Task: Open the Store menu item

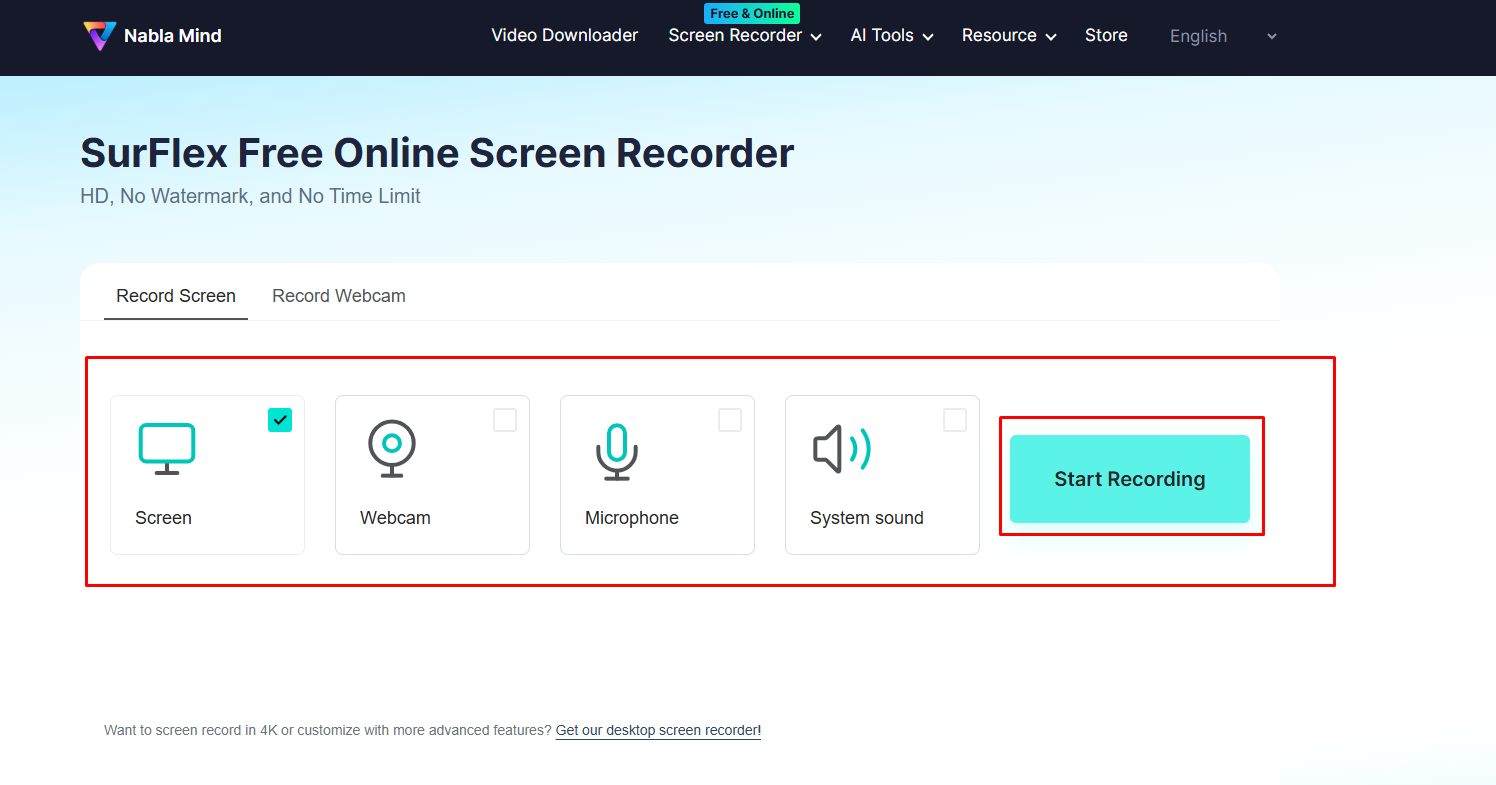Action: pos(1106,35)
